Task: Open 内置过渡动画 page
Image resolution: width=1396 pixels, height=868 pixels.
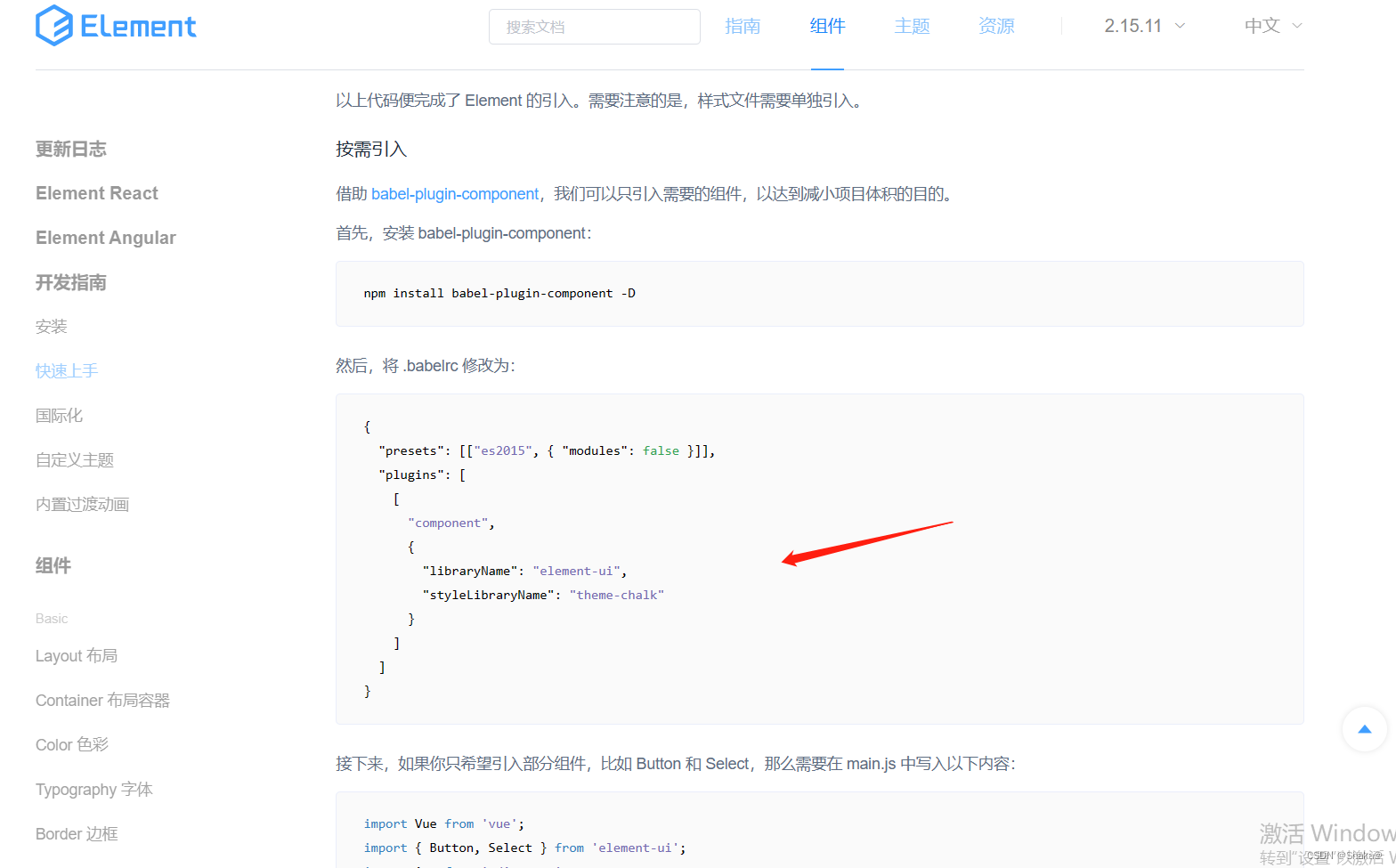Action: point(82,505)
